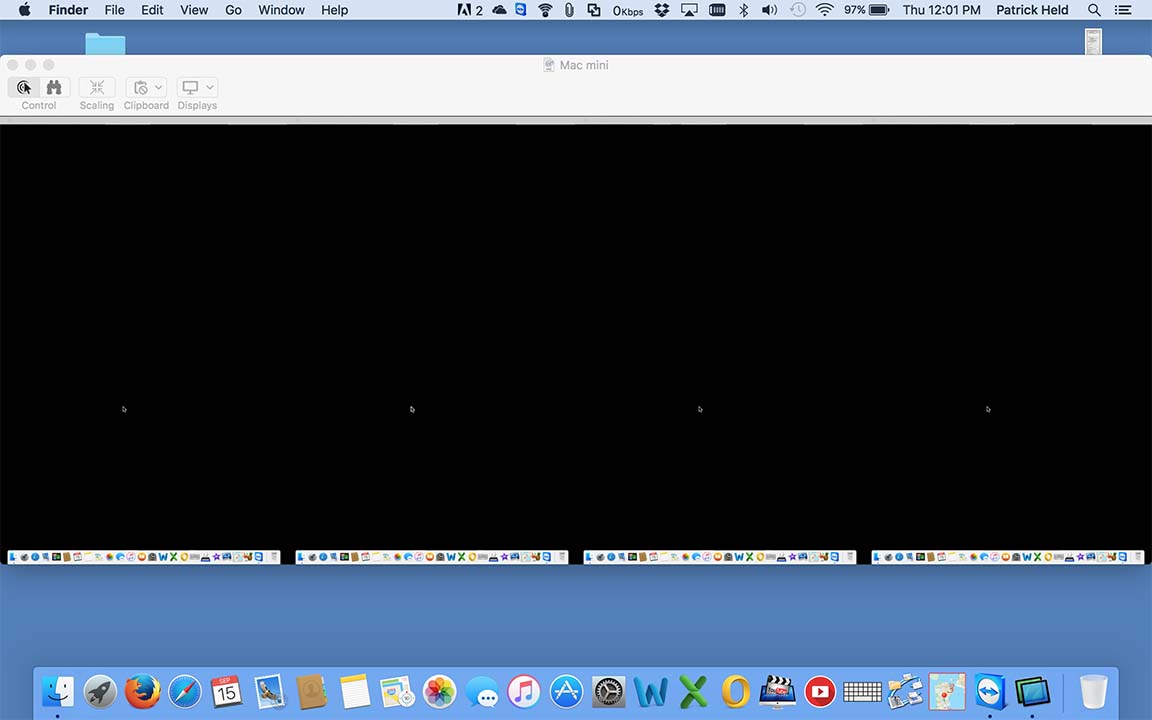The height and width of the screenshot is (720, 1152).
Task: Open the Clipboard dropdown in toolbar
Action: pyautogui.click(x=146, y=87)
